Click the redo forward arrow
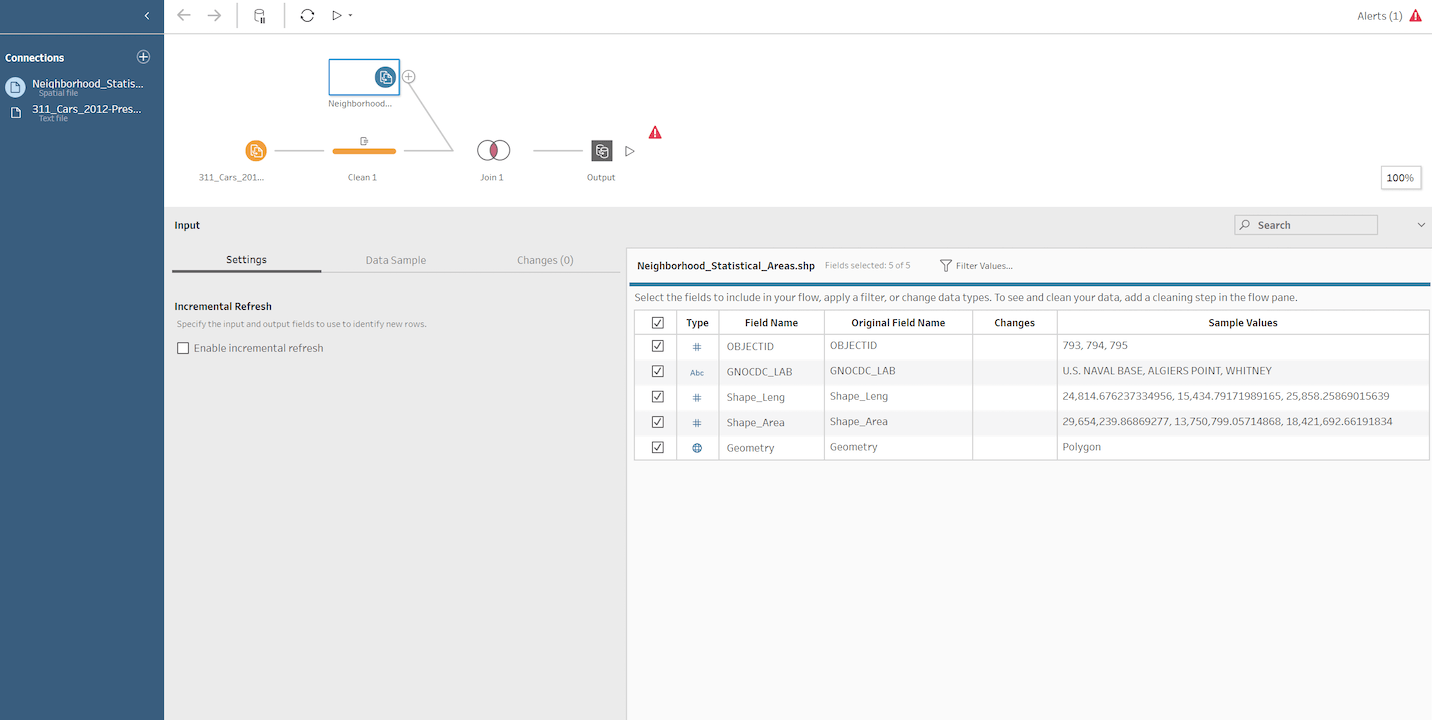Viewport: 1432px width, 720px height. pos(214,16)
